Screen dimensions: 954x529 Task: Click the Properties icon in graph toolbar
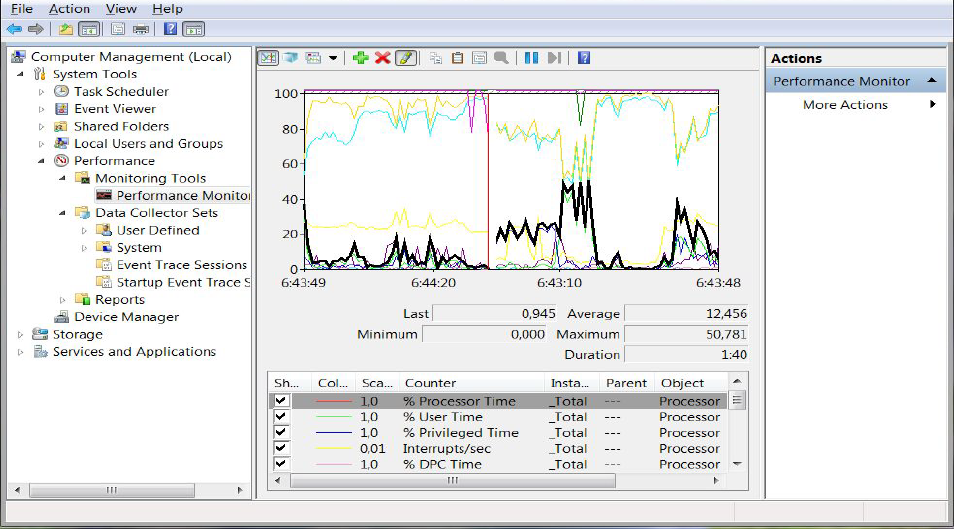tap(479, 58)
